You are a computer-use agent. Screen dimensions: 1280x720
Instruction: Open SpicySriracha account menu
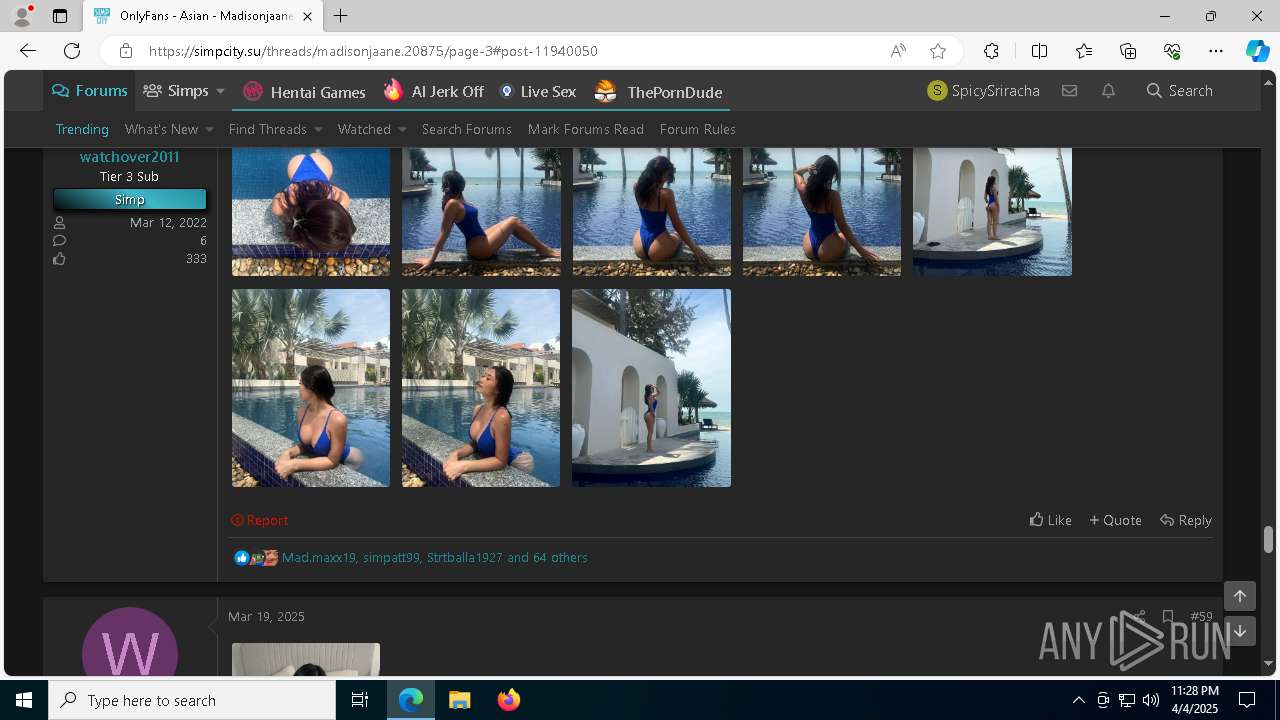tap(984, 91)
